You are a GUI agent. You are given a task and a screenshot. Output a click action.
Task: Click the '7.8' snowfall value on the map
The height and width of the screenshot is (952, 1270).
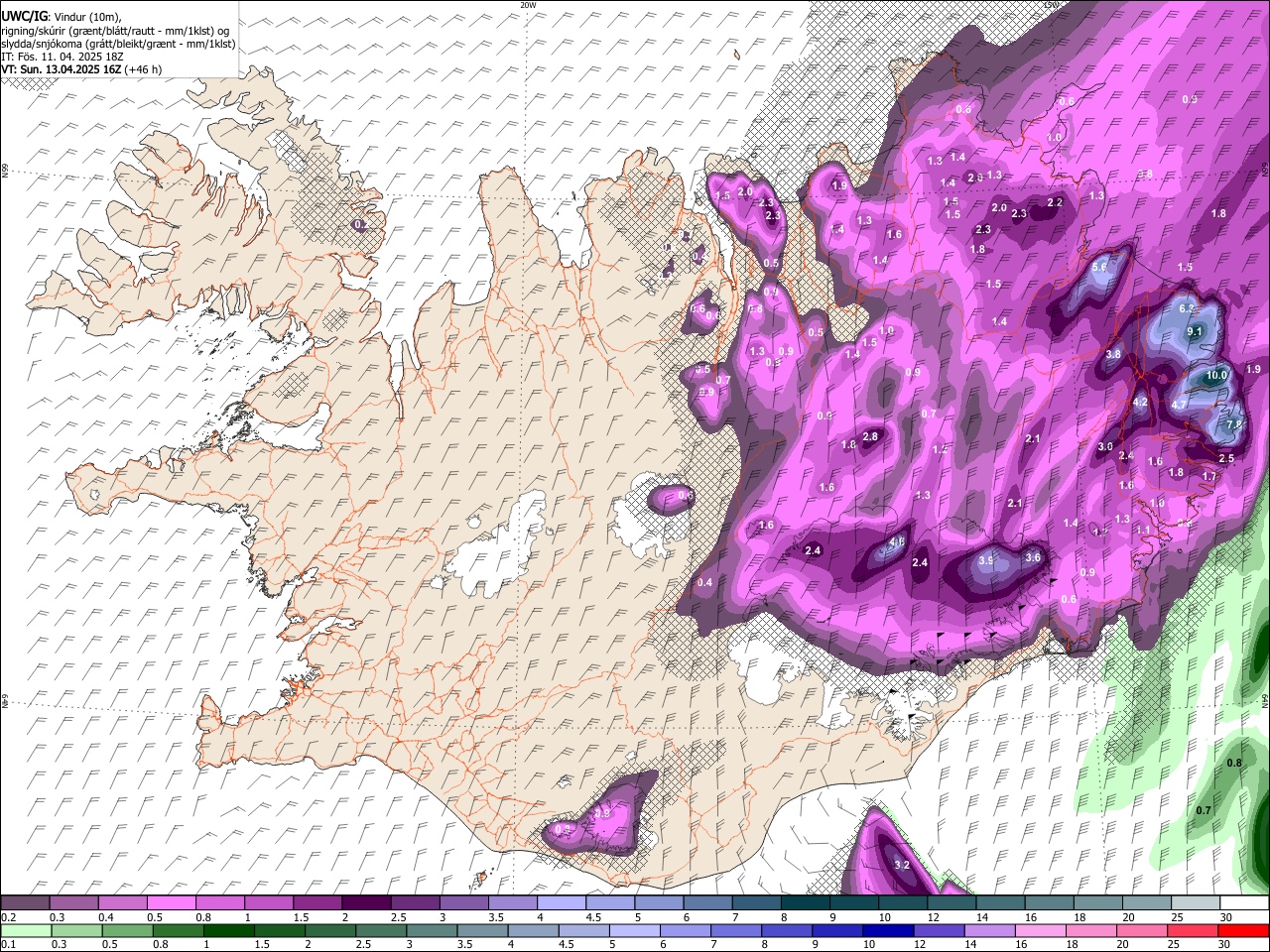(x=1234, y=423)
